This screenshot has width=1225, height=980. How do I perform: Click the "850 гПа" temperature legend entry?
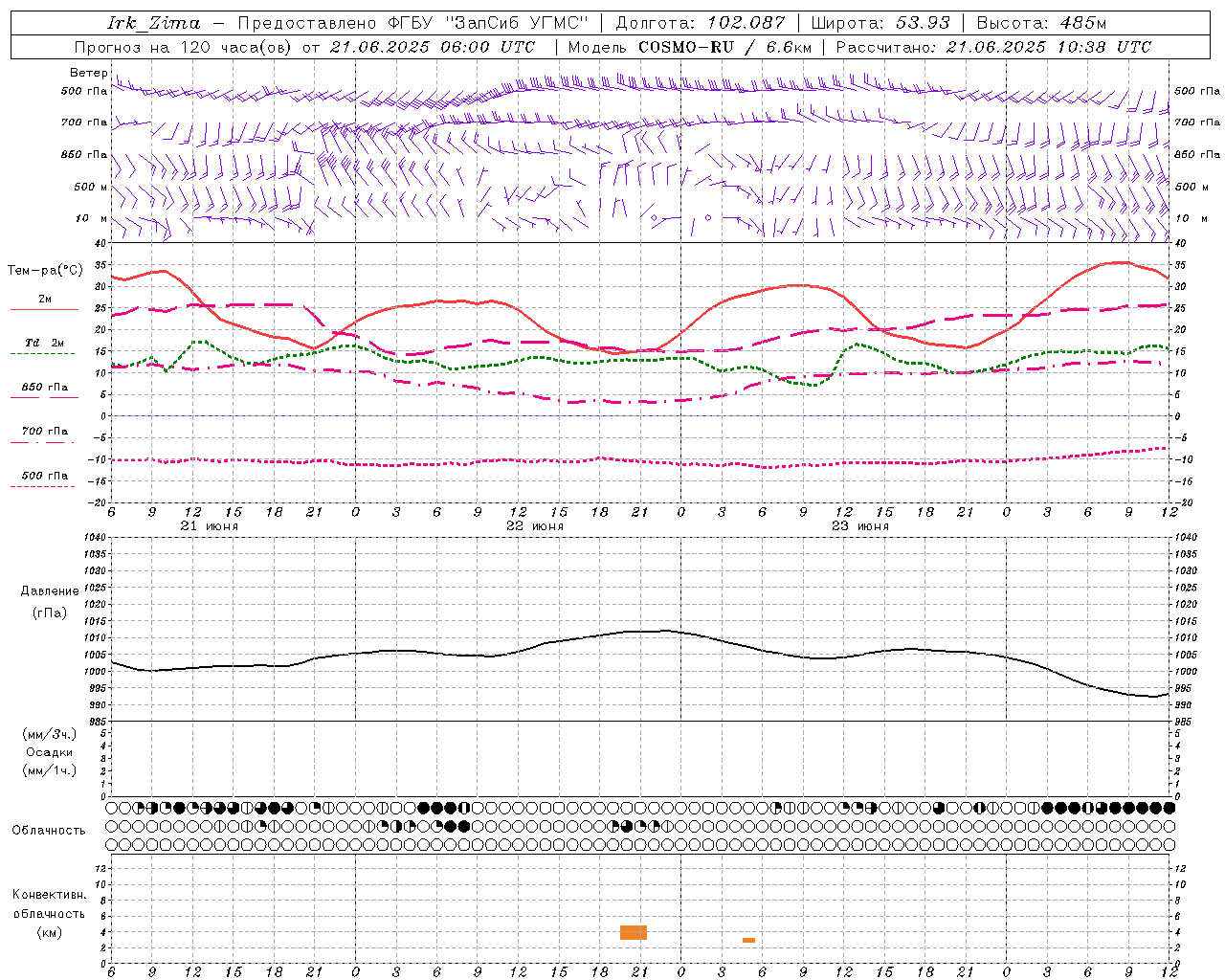[x=45, y=388]
